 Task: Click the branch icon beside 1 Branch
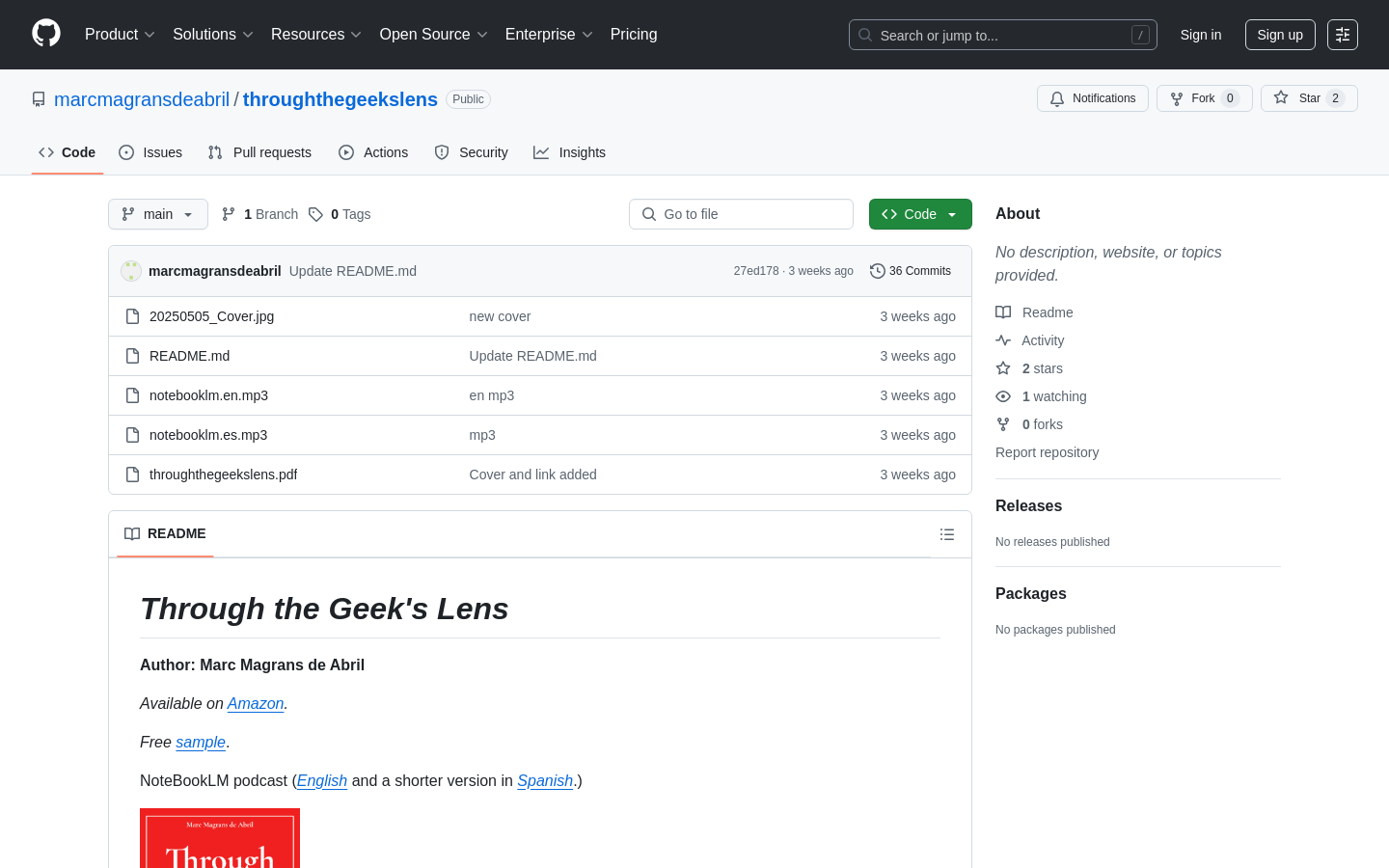[229, 214]
